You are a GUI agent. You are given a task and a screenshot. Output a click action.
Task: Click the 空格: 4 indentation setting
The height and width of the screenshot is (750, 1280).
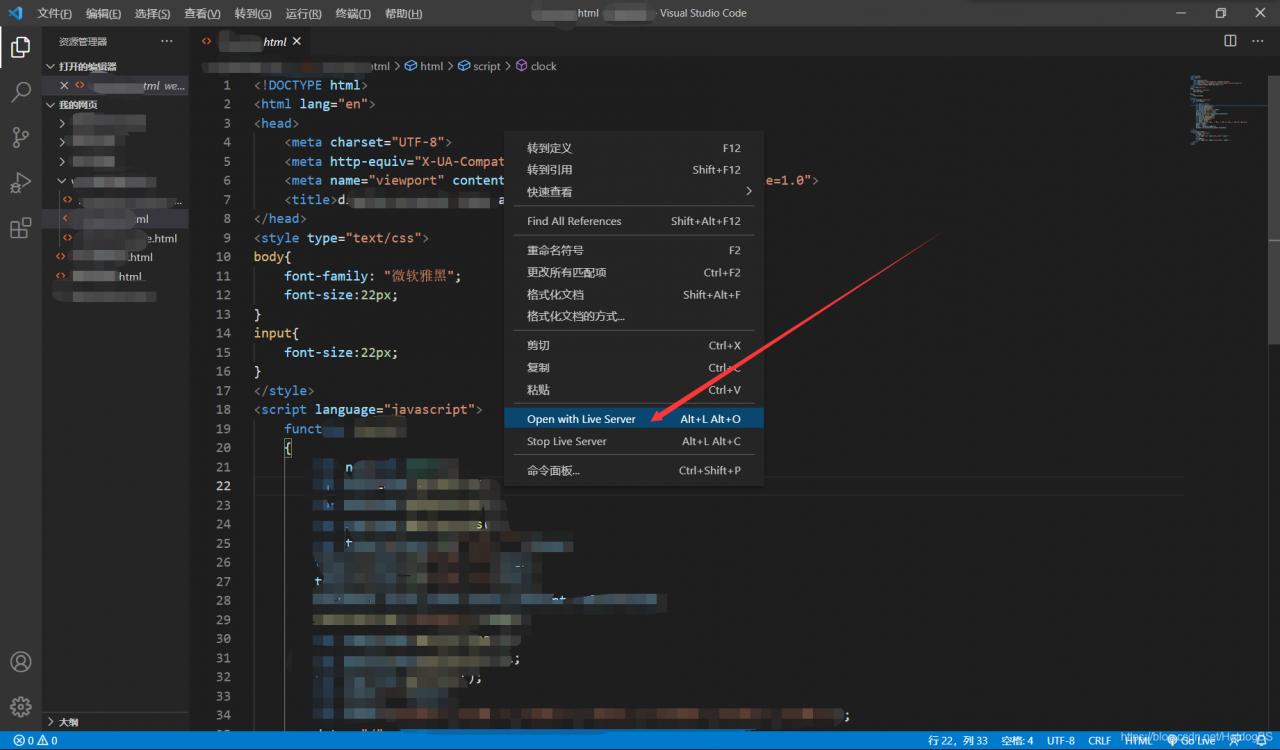pyautogui.click(x=1016, y=741)
